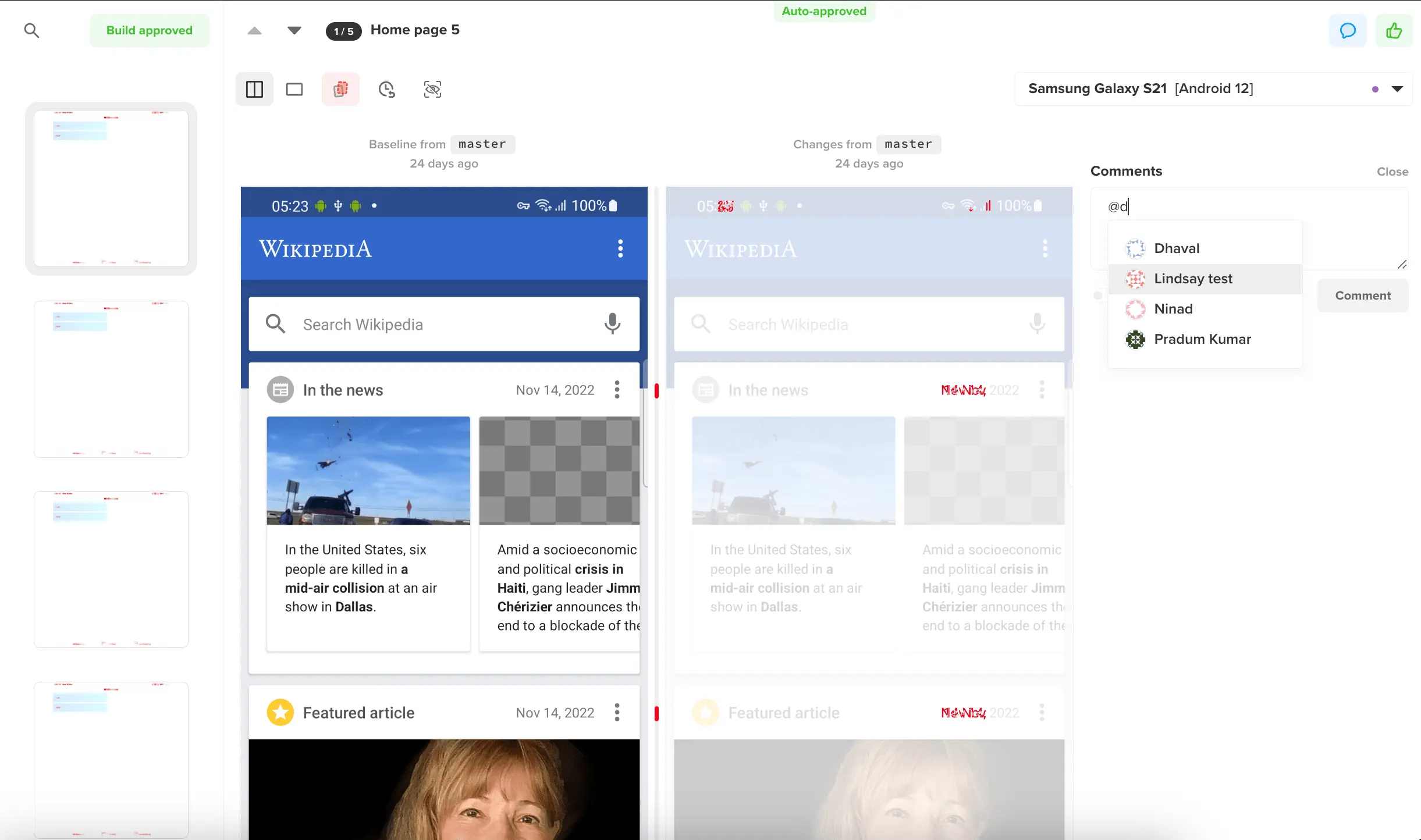Screen dimensions: 1421x840
Task: Select Dhaval from mention list
Action: (x=1176, y=248)
